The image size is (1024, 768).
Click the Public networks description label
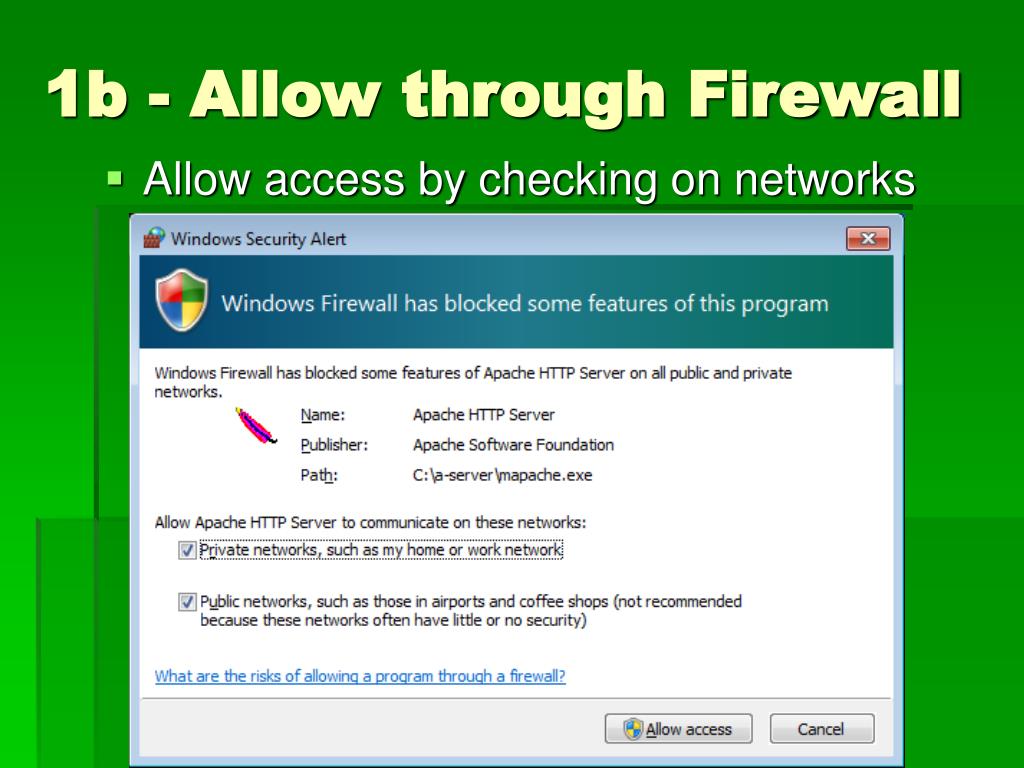[x=471, y=611]
